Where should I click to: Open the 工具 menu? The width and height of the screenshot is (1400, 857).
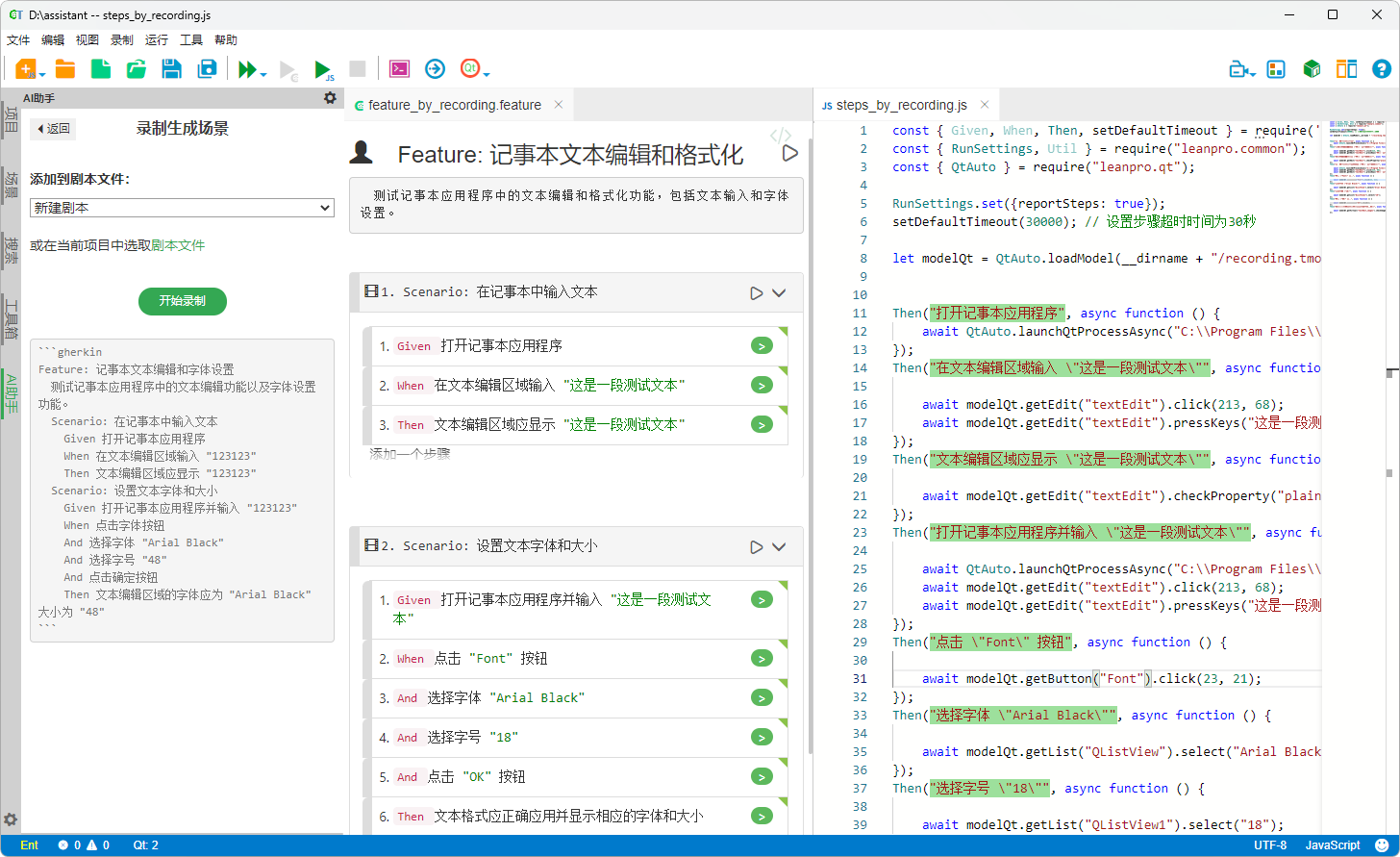[191, 40]
